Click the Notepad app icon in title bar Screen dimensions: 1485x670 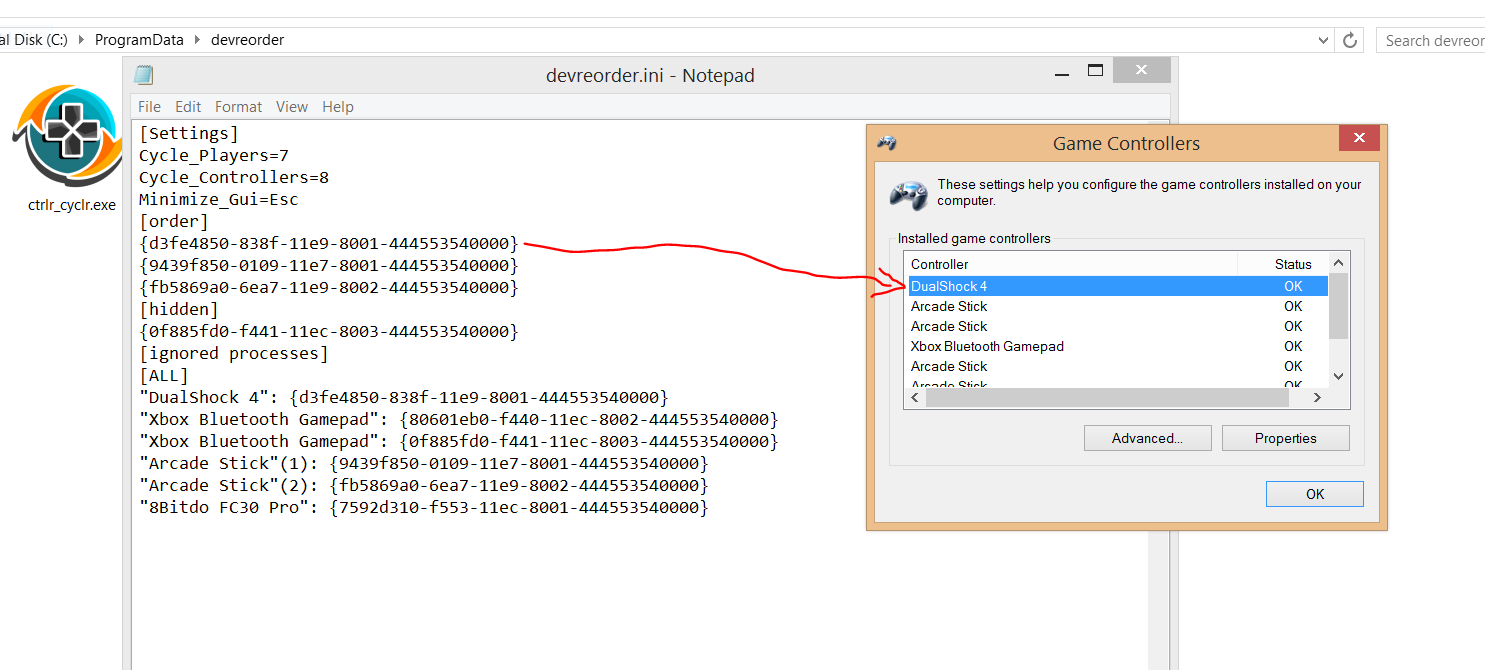[144, 75]
